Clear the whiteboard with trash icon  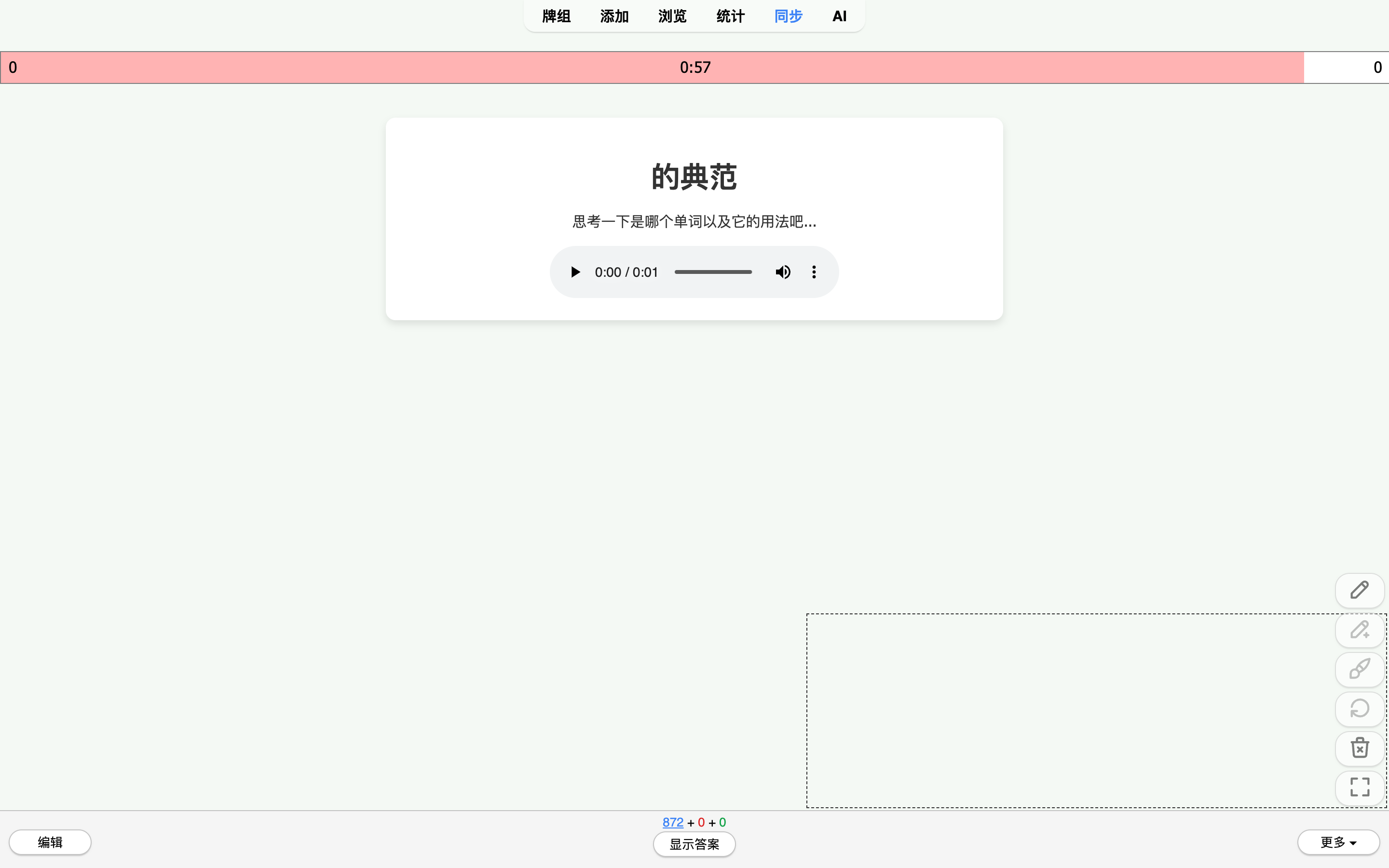[x=1360, y=748]
